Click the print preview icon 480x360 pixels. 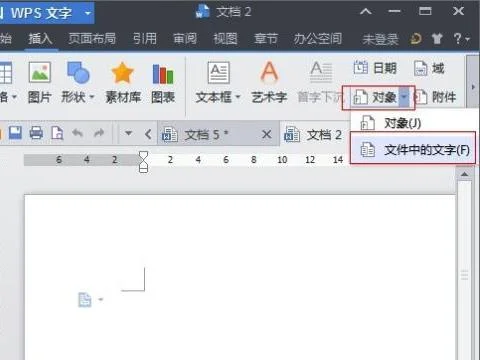tap(57, 133)
